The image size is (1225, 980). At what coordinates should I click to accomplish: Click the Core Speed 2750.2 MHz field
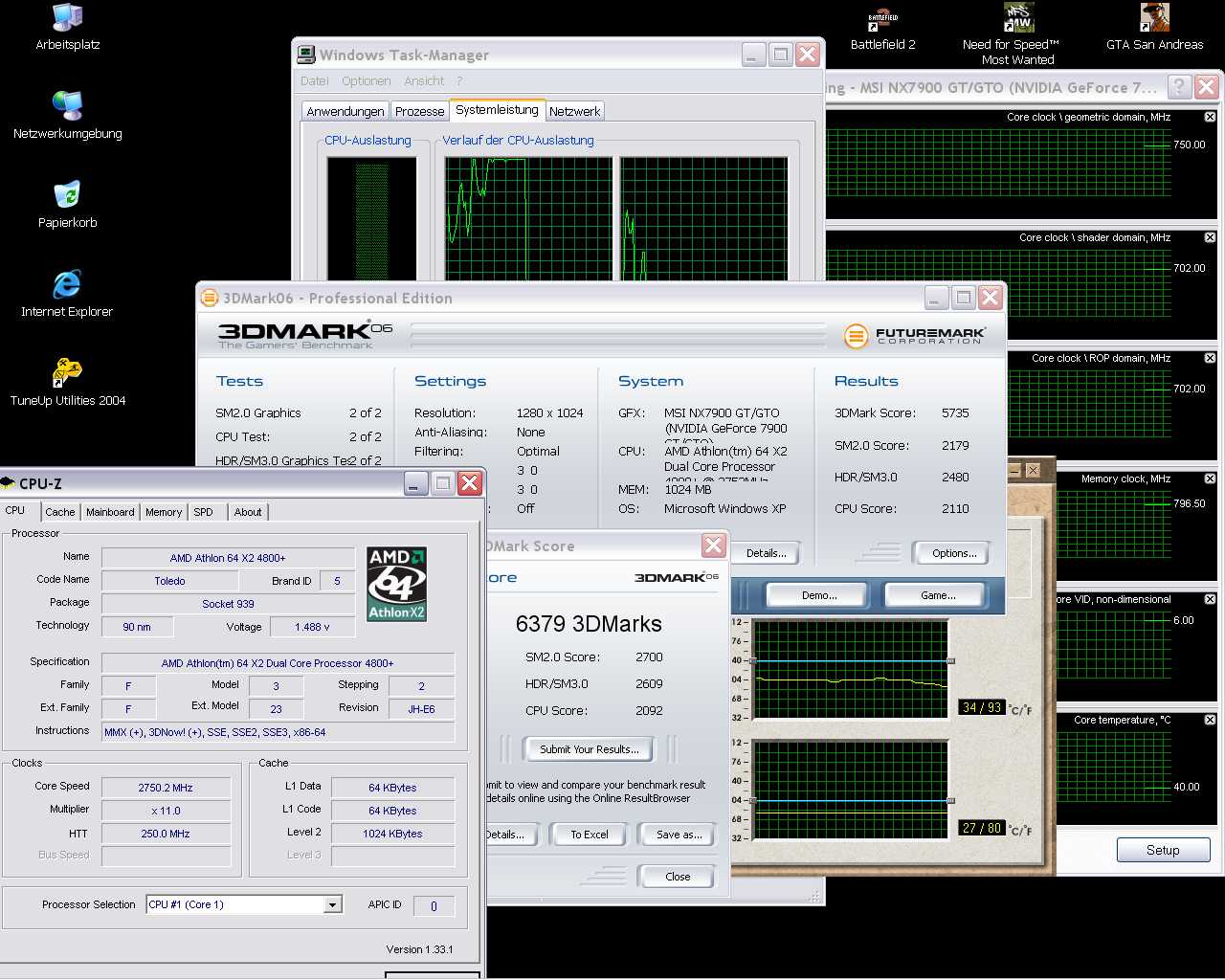[x=166, y=788]
